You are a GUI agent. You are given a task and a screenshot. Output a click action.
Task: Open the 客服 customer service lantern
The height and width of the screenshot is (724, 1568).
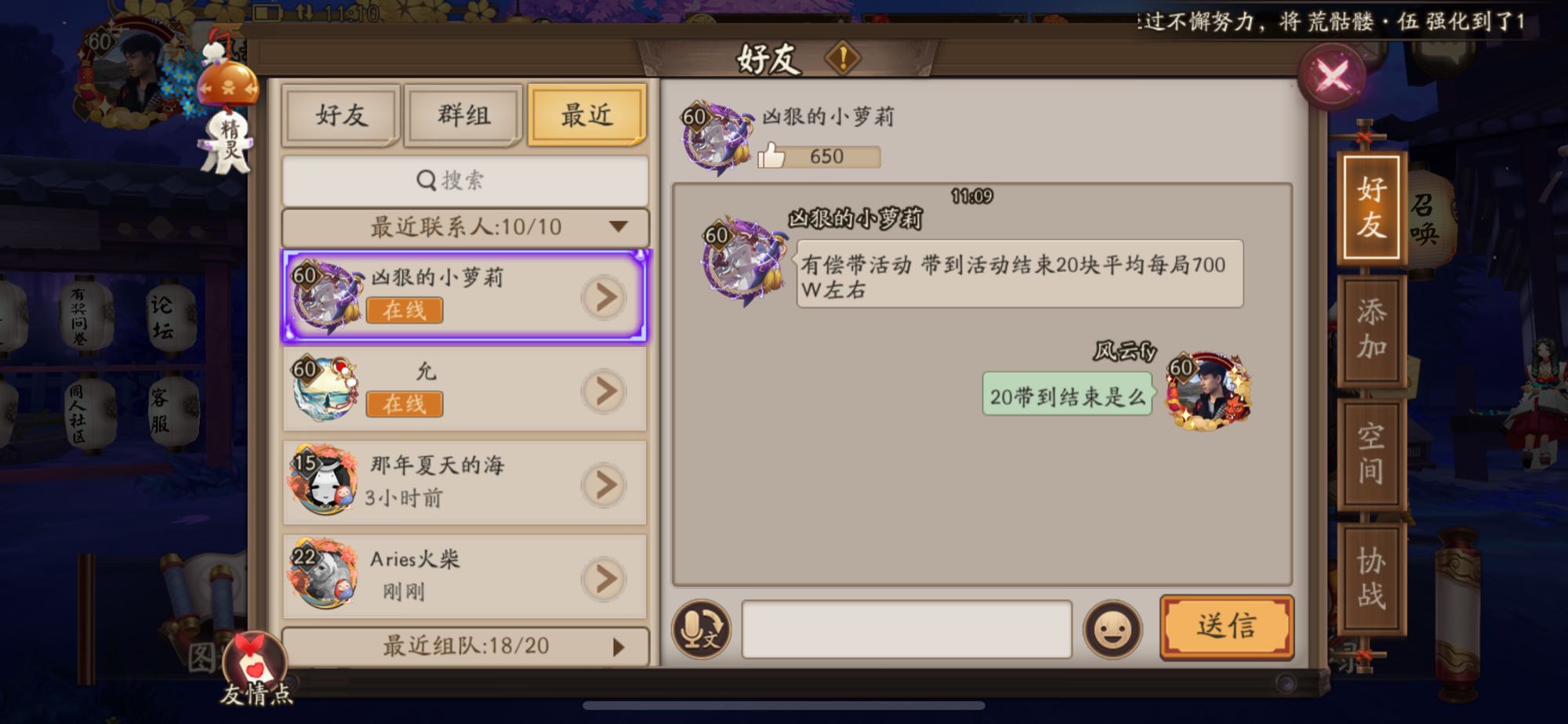click(162, 410)
